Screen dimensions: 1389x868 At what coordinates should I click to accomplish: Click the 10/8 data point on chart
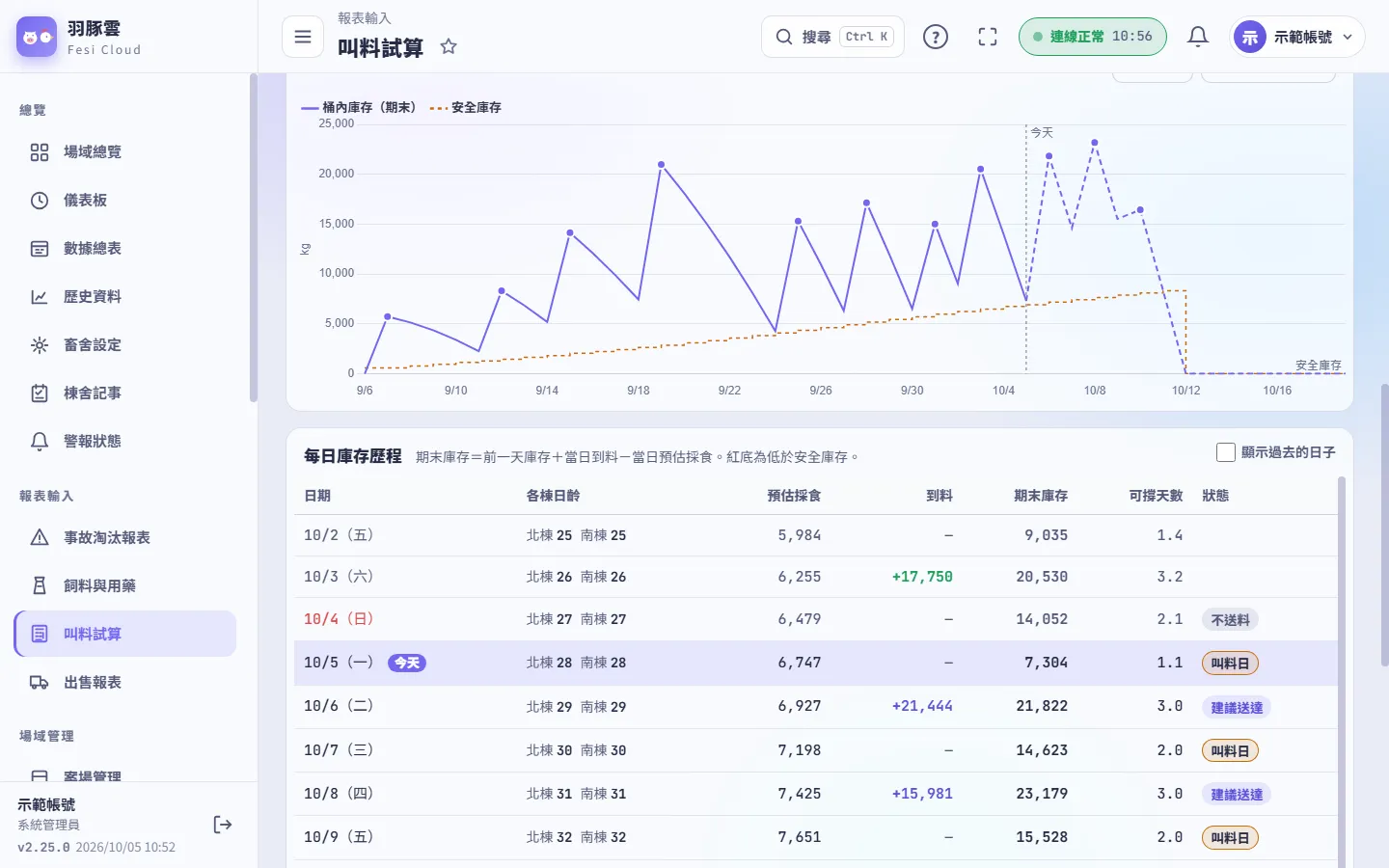[1095, 143]
